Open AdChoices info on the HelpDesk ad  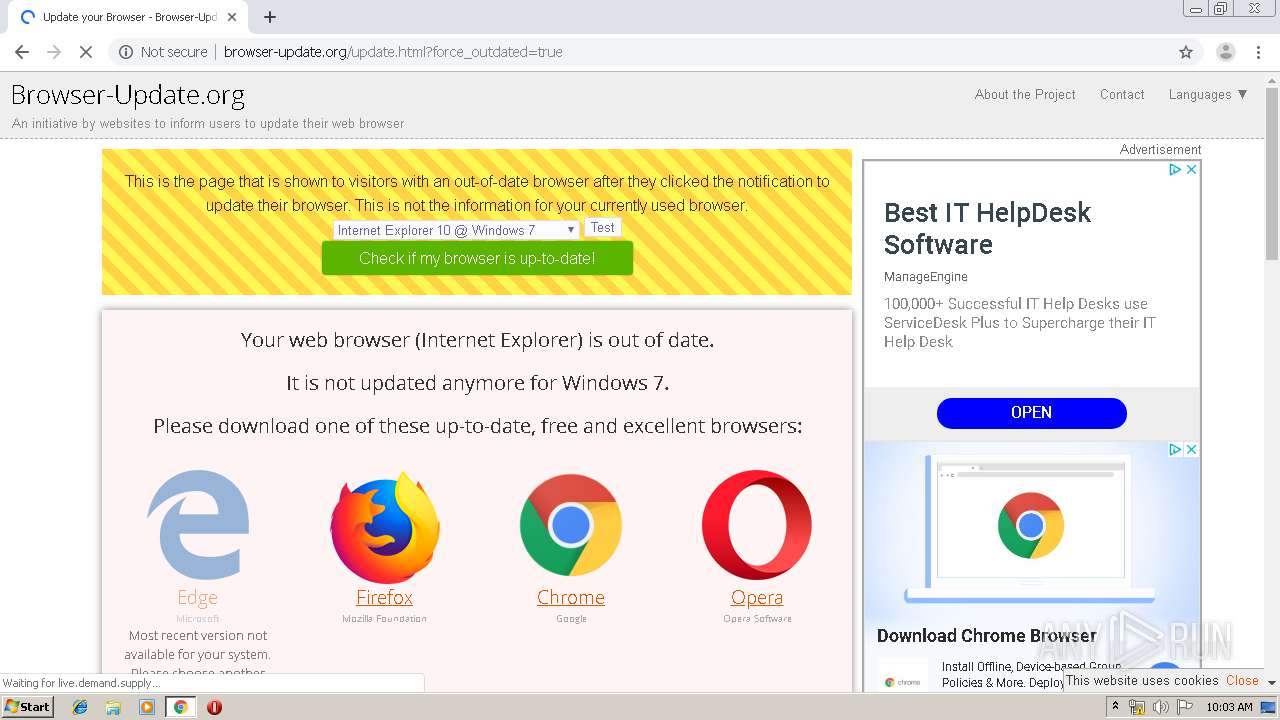(1176, 170)
